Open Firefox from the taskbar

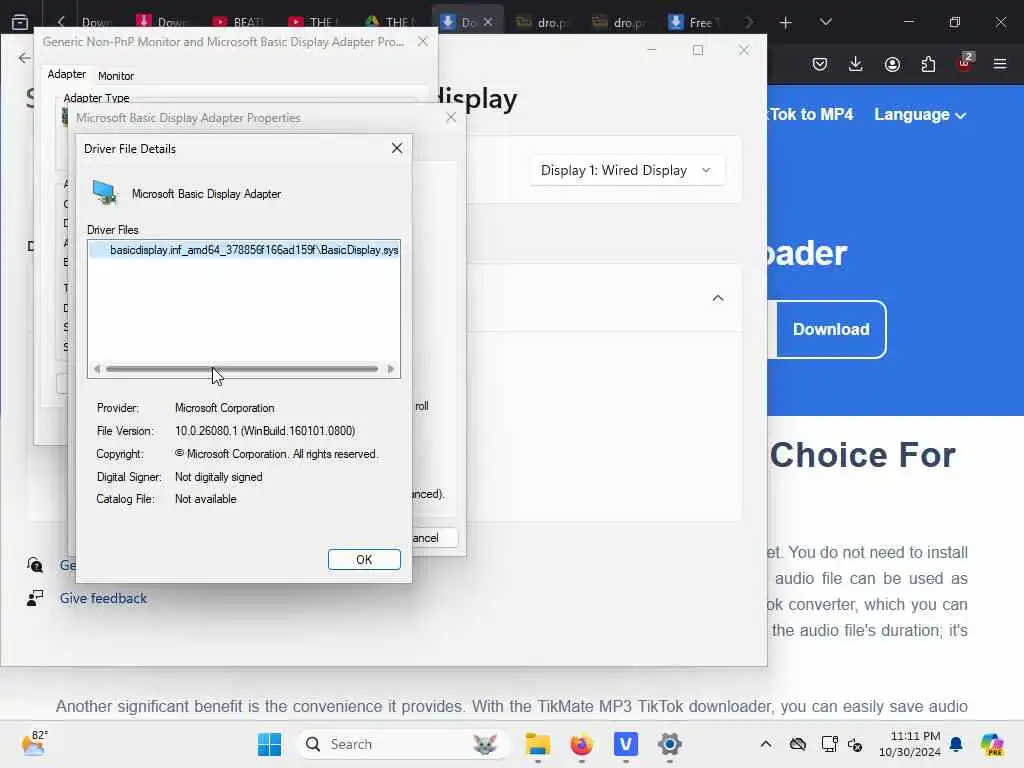581,744
